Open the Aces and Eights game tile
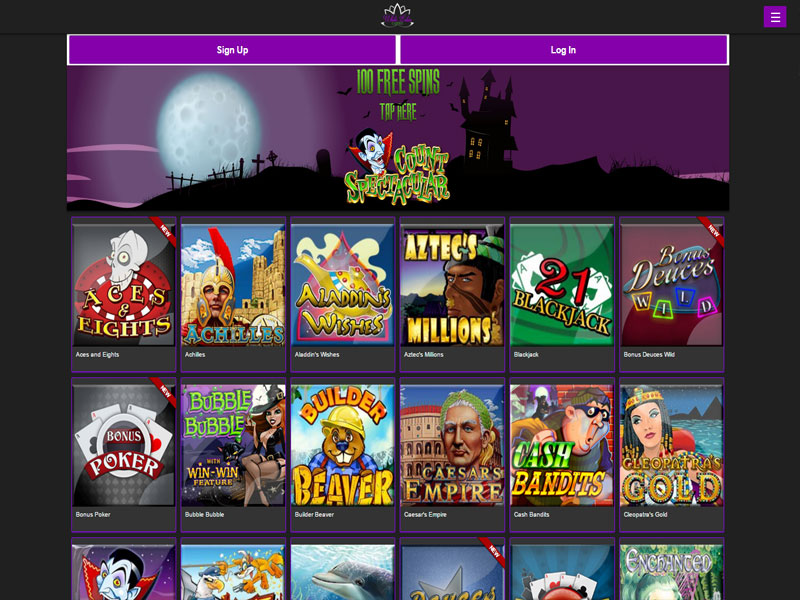The height and width of the screenshot is (600, 800). [x=124, y=294]
